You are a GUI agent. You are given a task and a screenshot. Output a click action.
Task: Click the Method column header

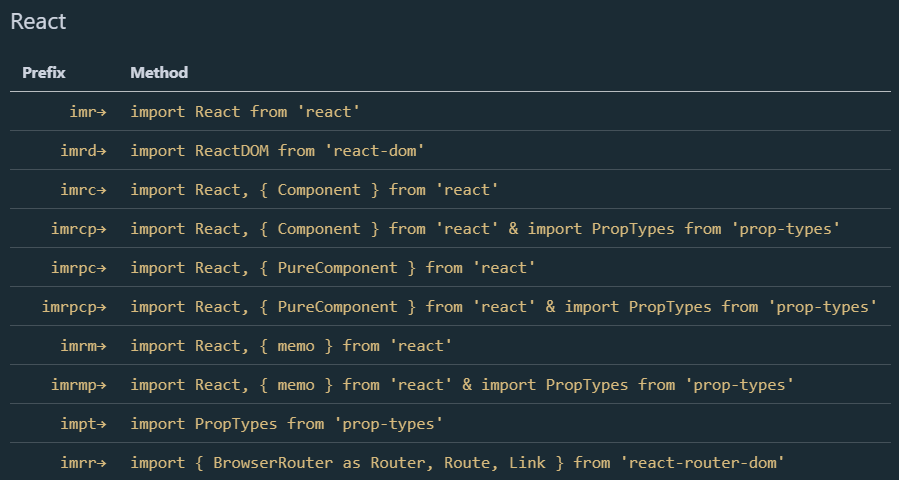pyautogui.click(x=159, y=72)
